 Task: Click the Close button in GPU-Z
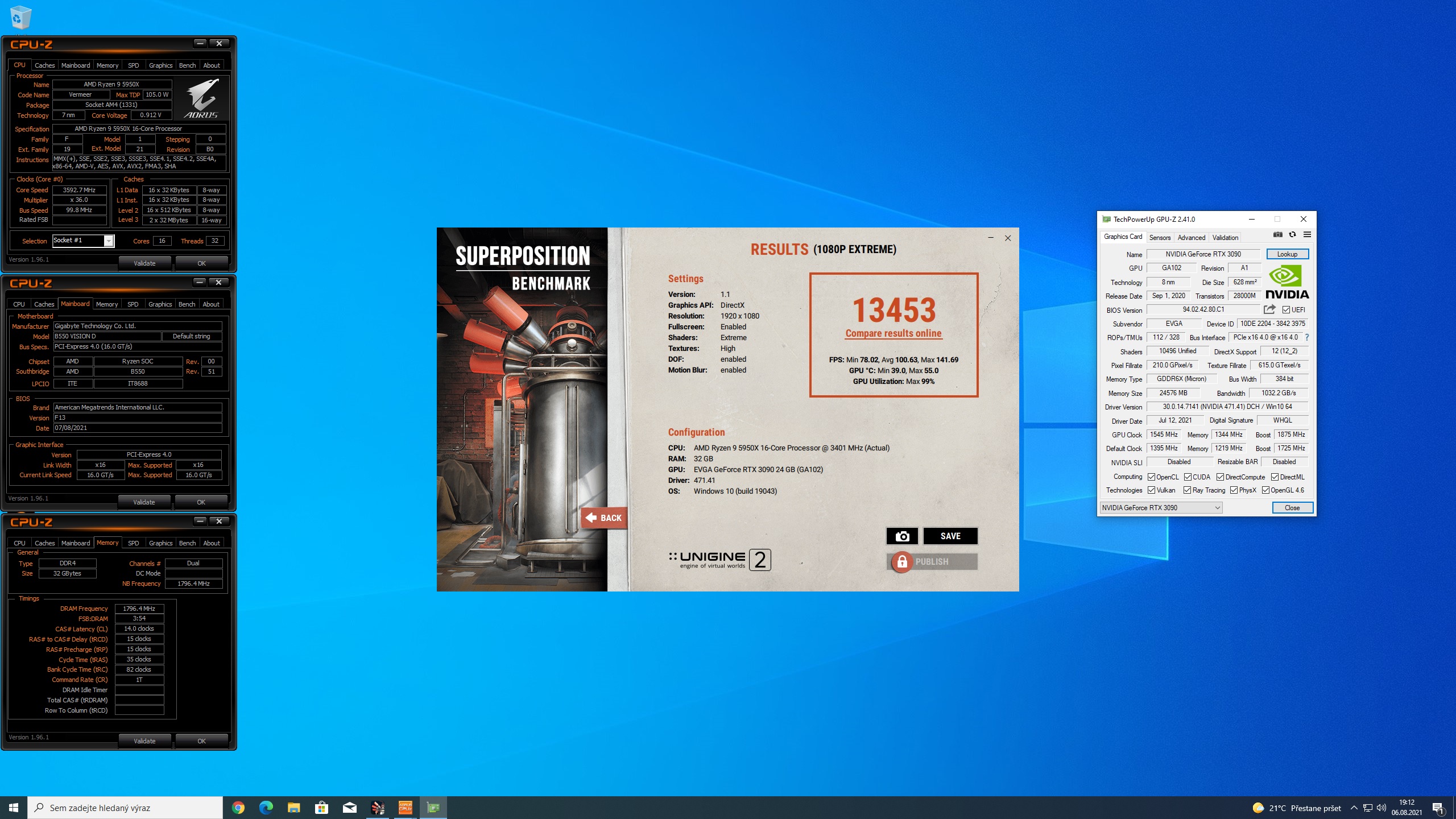click(1292, 507)
